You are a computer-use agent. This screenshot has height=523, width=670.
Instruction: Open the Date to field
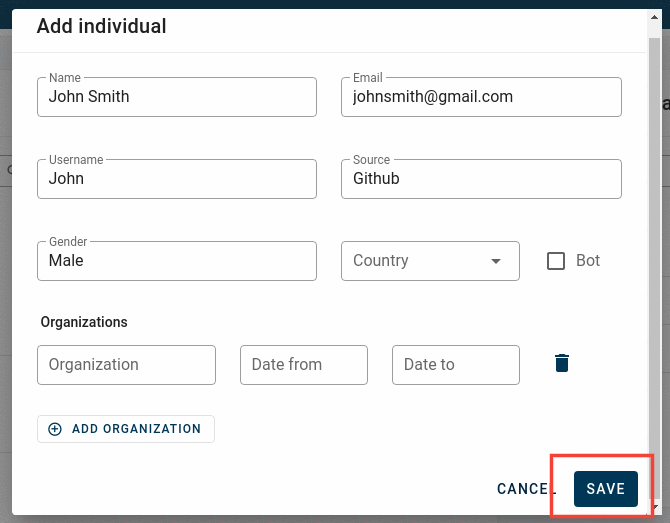coord(456,365)
